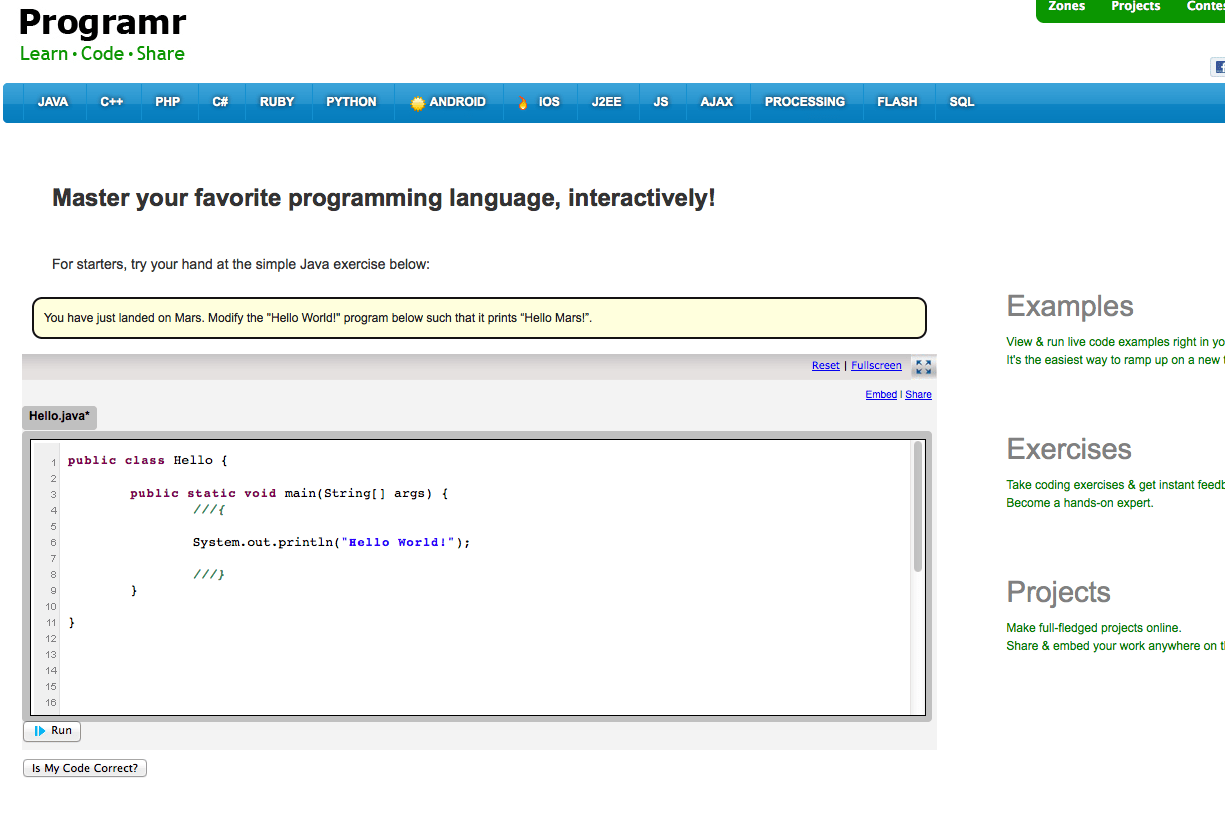This screenshot has height=813, width=1225.
Task: Switch to the PYTHON language tab
Action: coord(352,101)
